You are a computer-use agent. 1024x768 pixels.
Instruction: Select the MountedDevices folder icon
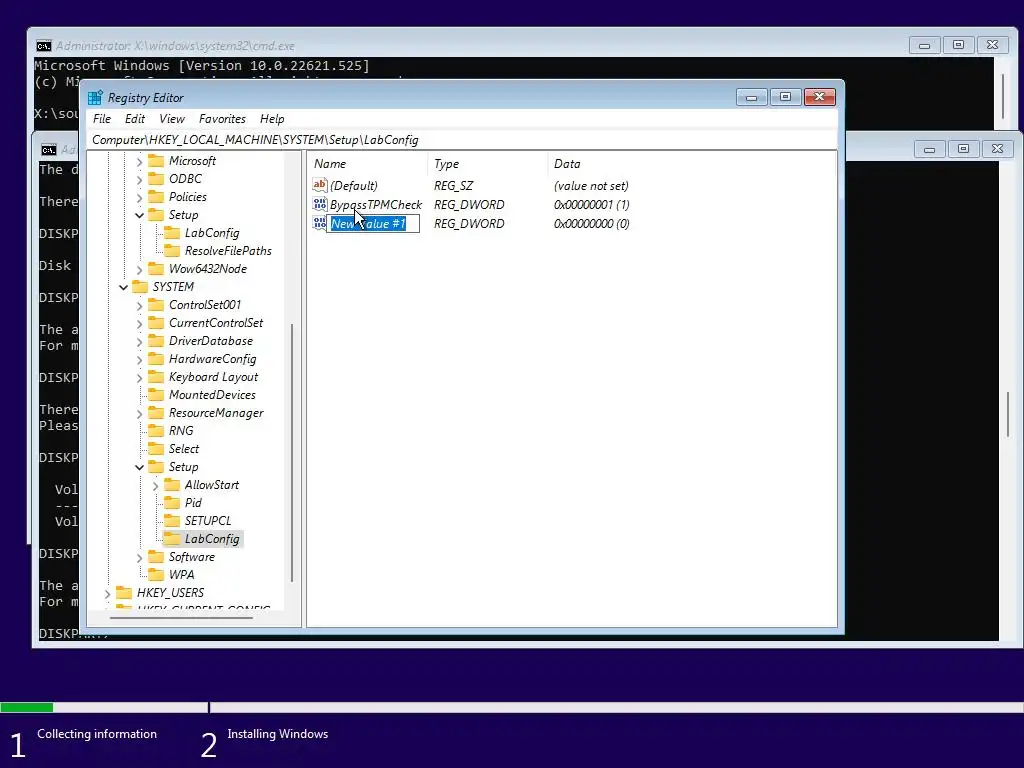click(x=156, y=394)
